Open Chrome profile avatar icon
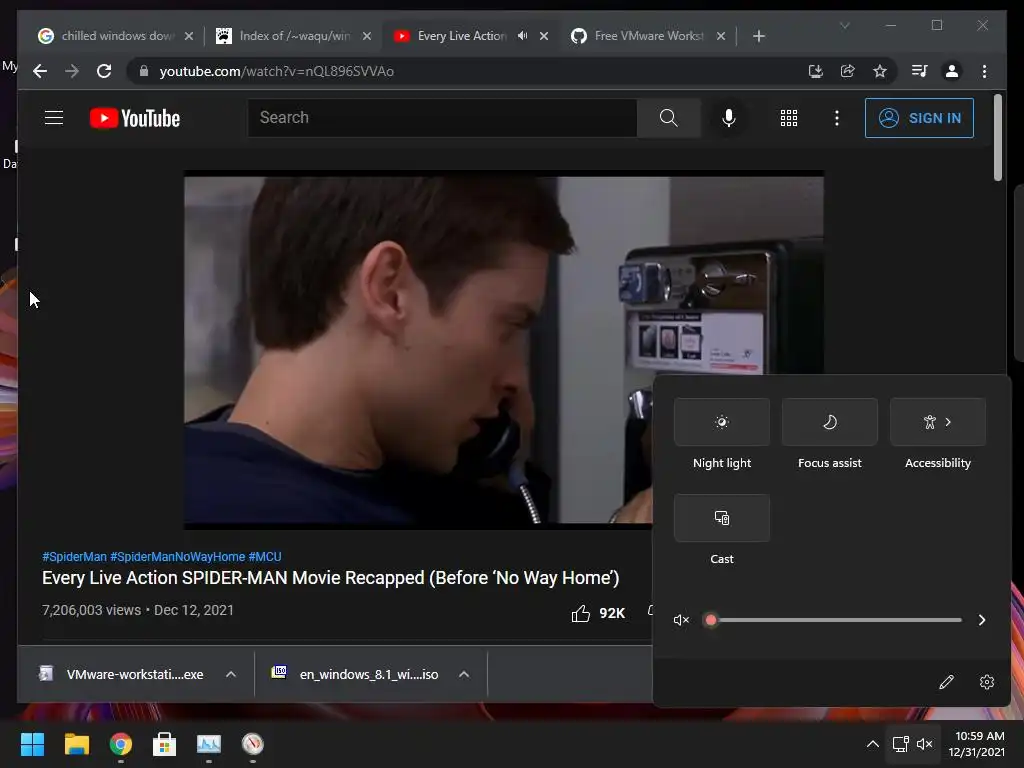This screenshot has width=1024, height=768. (952, 71)
